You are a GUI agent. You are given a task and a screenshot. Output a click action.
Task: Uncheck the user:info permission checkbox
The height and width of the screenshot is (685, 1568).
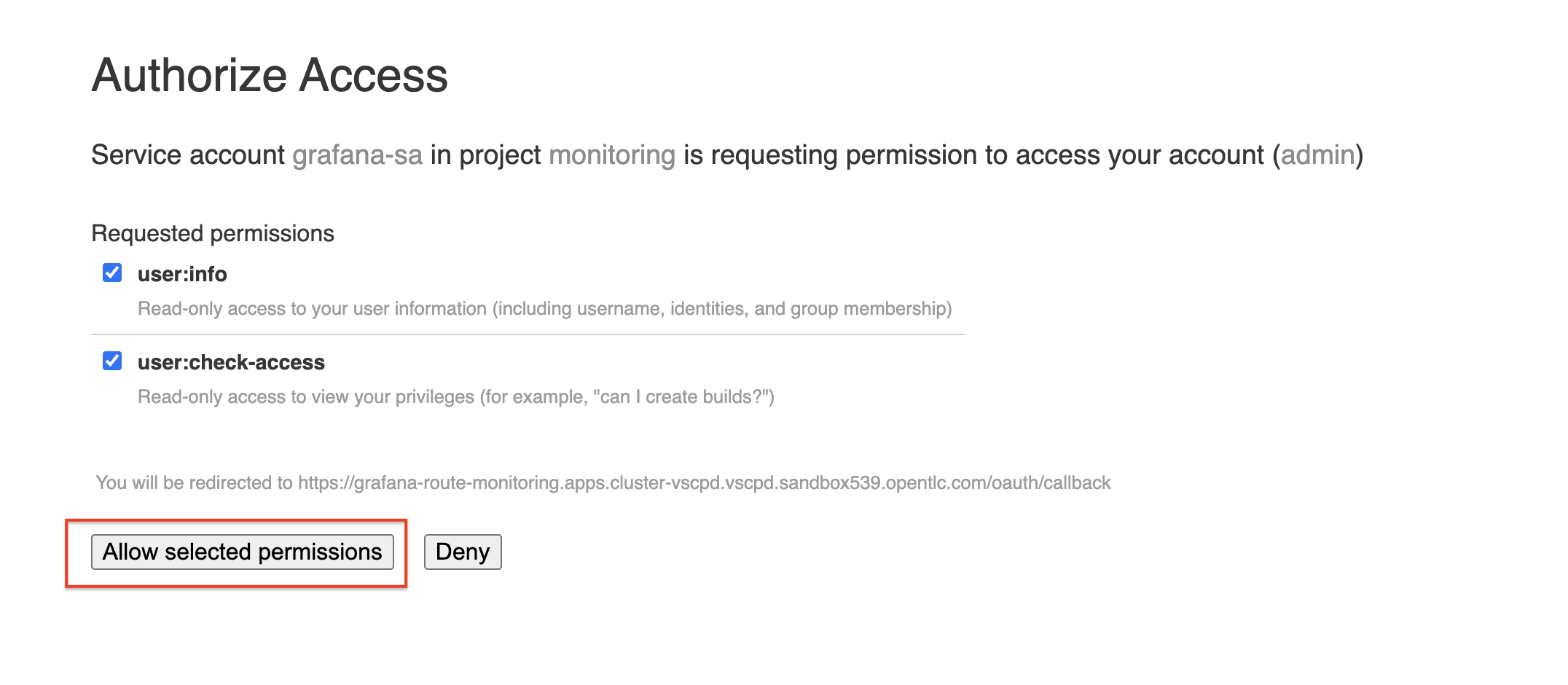pyautogui.click(x=112, y=273)
